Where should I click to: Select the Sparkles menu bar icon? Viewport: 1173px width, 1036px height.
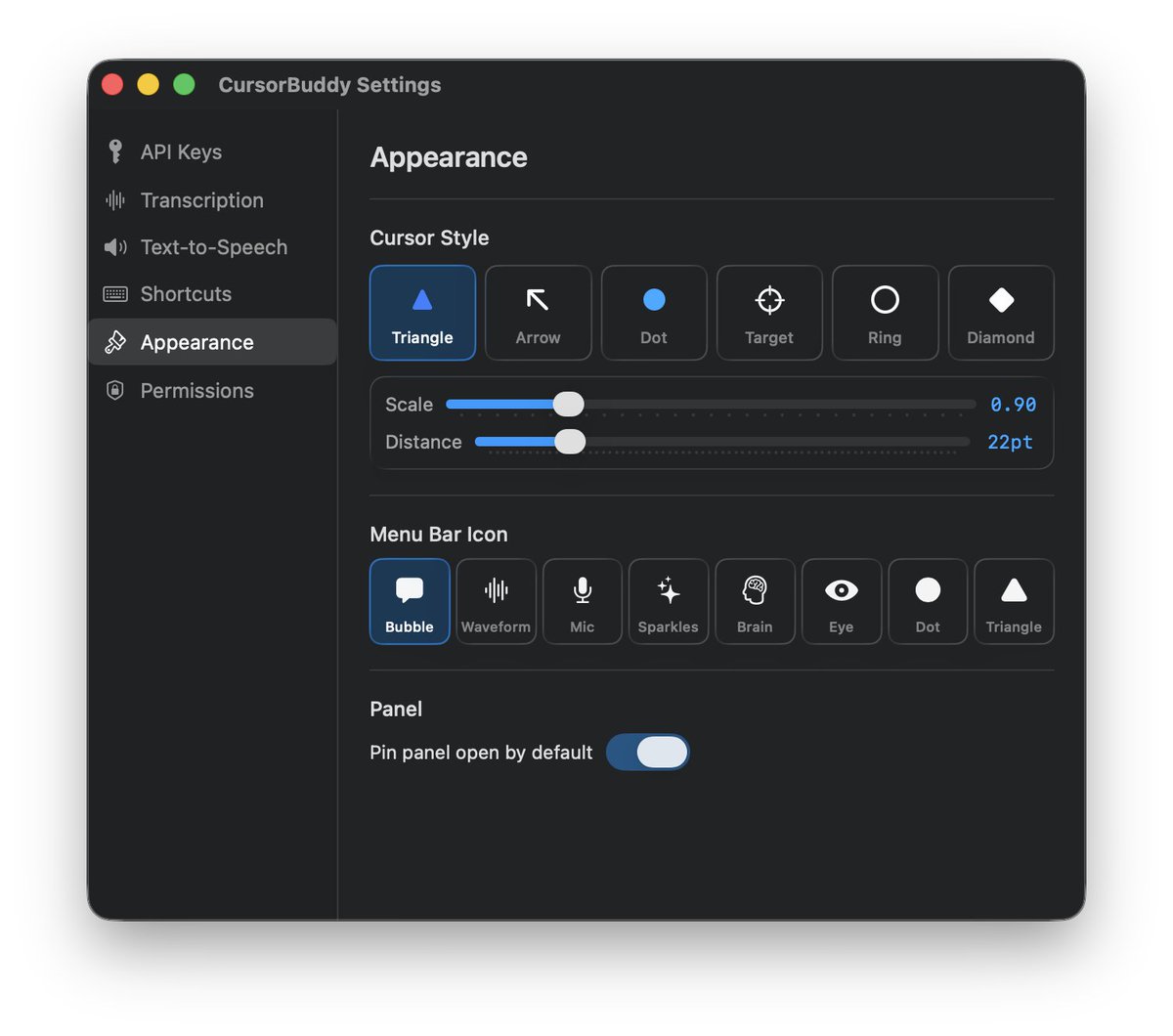[x=668, y=601]
